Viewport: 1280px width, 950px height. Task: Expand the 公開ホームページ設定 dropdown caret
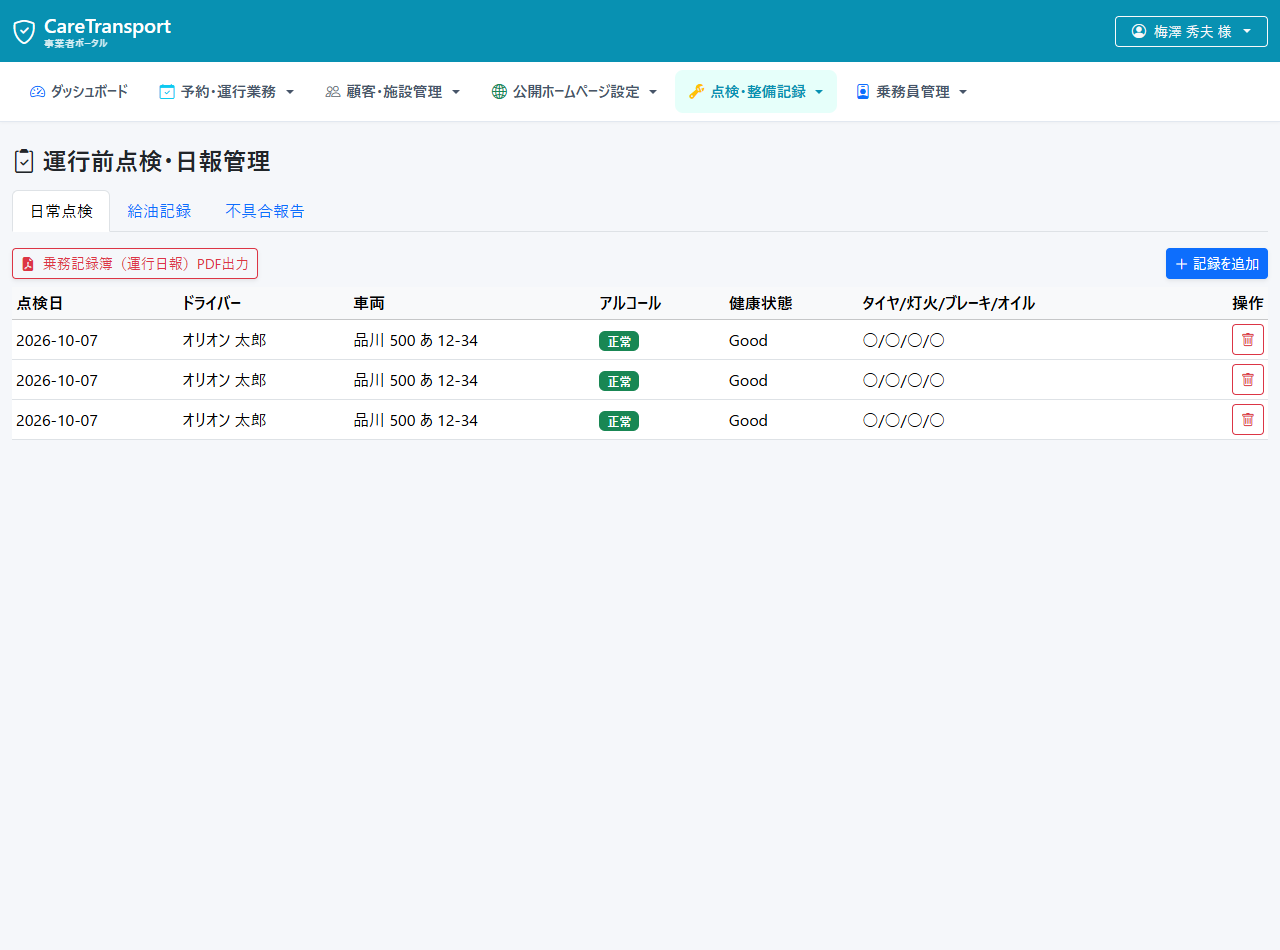653,92
